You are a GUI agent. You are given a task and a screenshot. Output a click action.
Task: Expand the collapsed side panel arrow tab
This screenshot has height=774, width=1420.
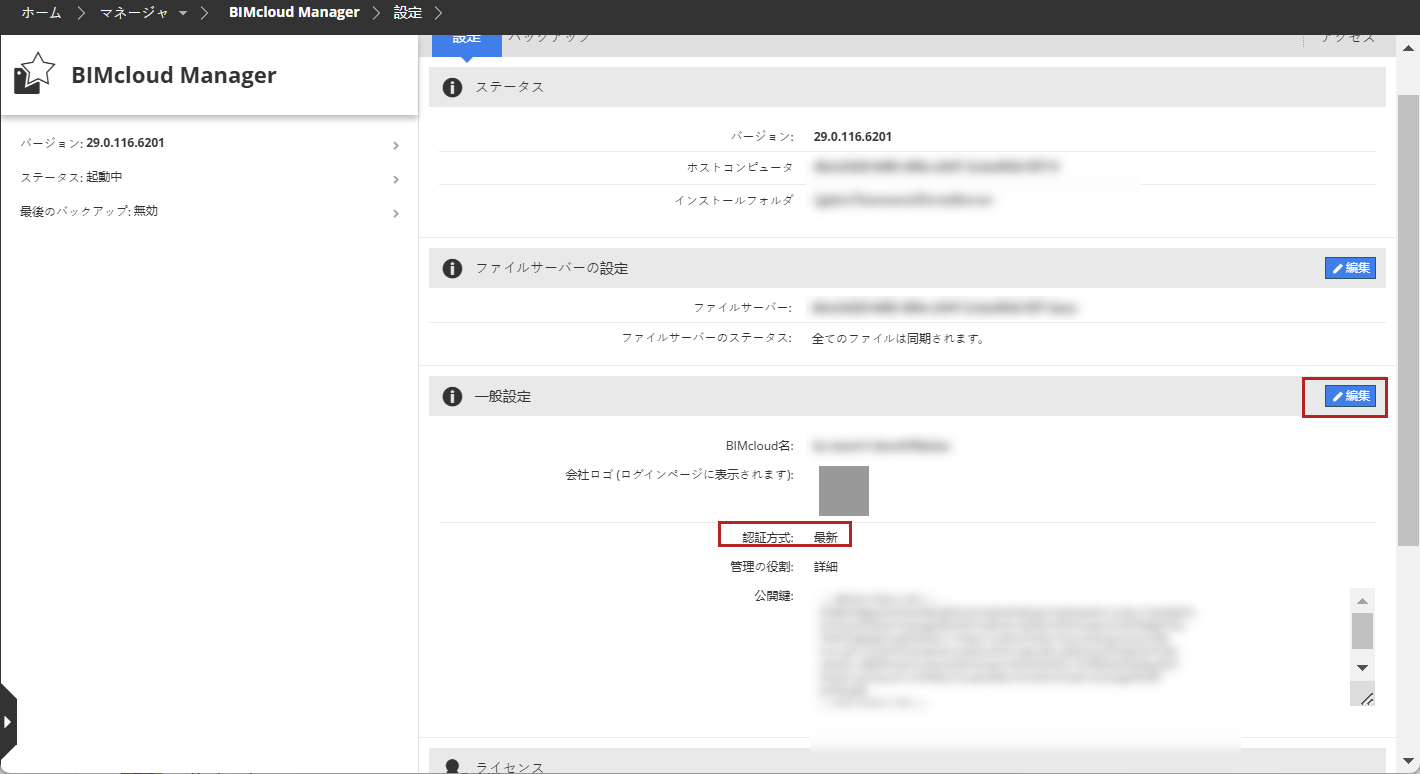tap(8, 722)
